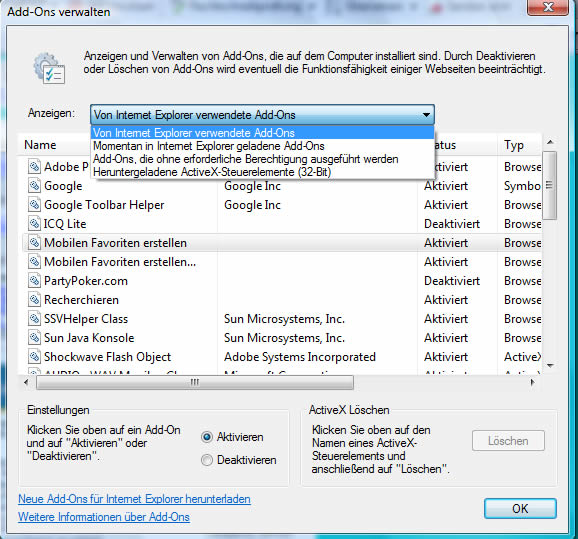Select the 'SSVHelper Class' add-on name

(x=86, y=319)
